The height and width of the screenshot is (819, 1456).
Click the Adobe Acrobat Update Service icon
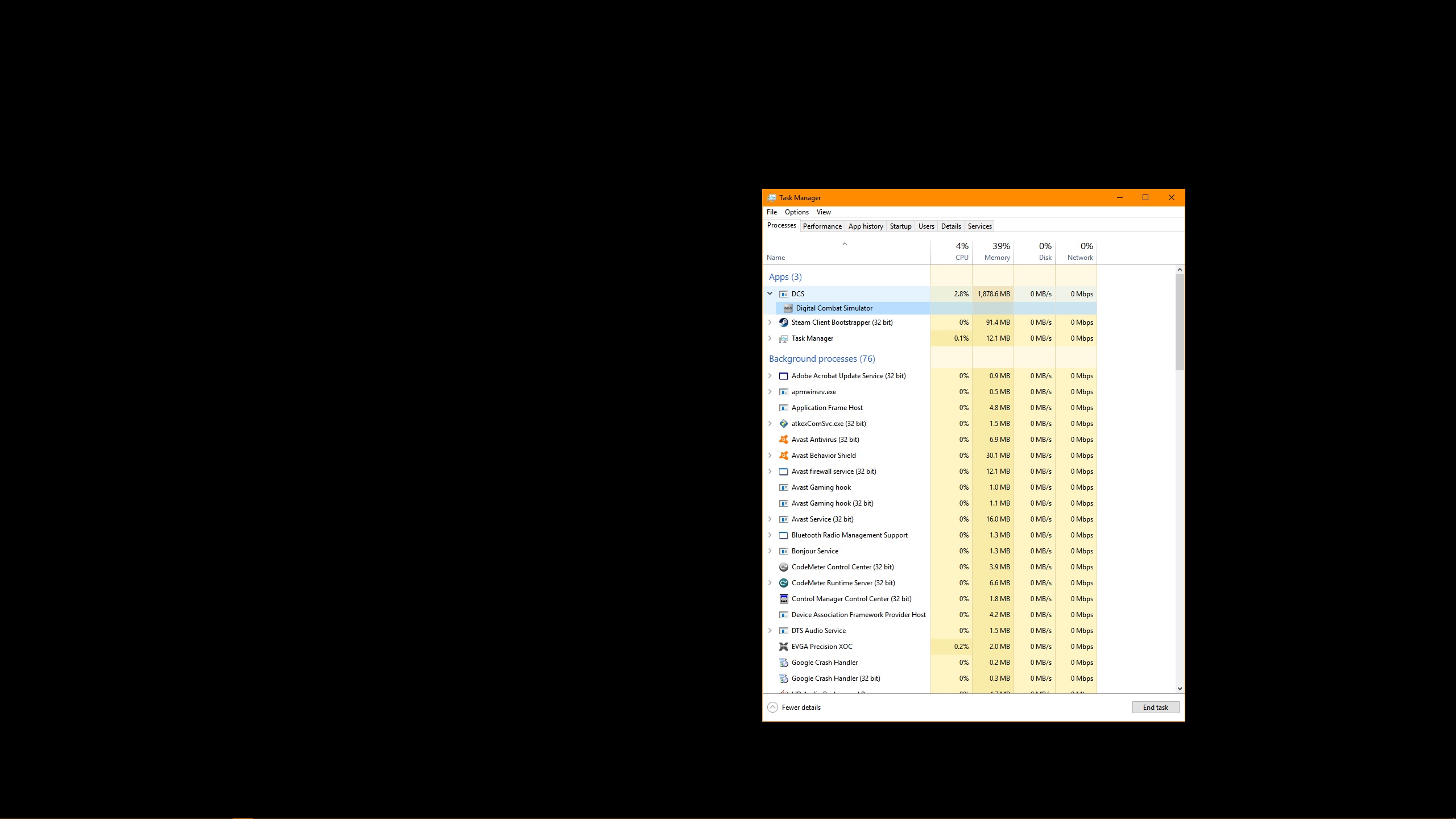click(x=783, y=376)
